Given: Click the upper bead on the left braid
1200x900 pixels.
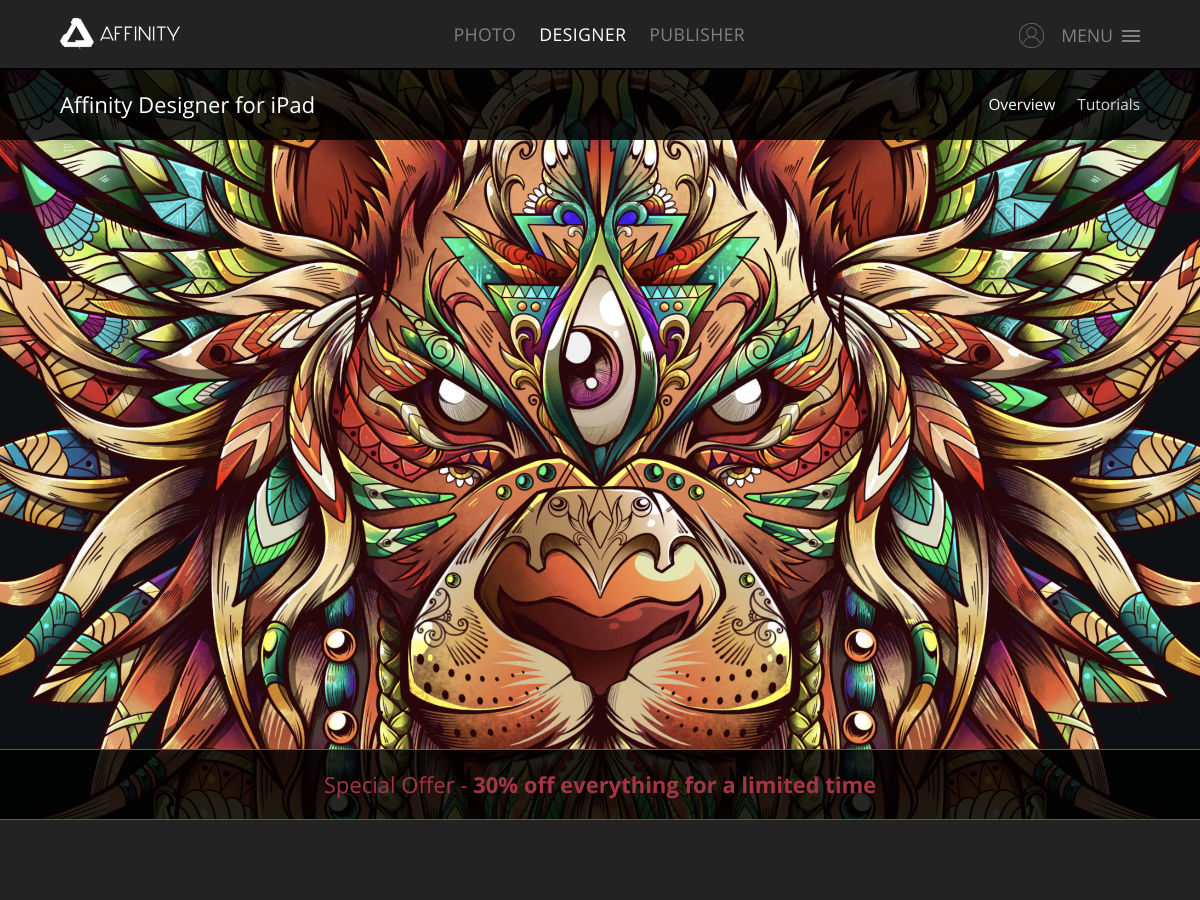Looking at the screenshot, I should pos(339,641).
